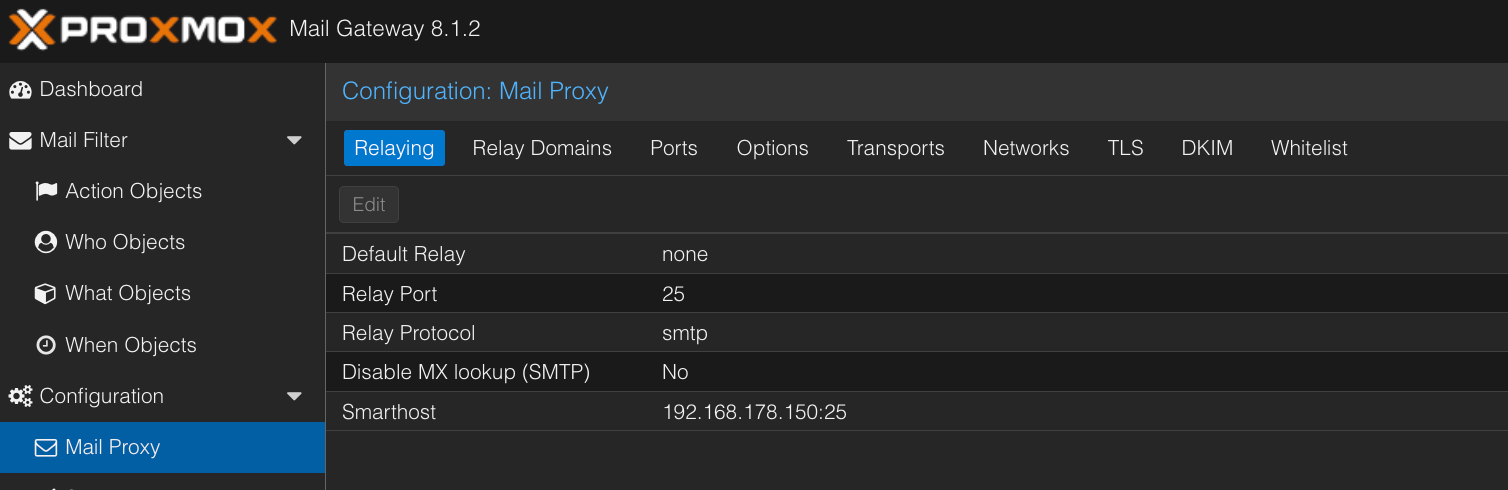Click the When Objects clock icon
Screen dimensions: 1508x490
pos(45,345)
